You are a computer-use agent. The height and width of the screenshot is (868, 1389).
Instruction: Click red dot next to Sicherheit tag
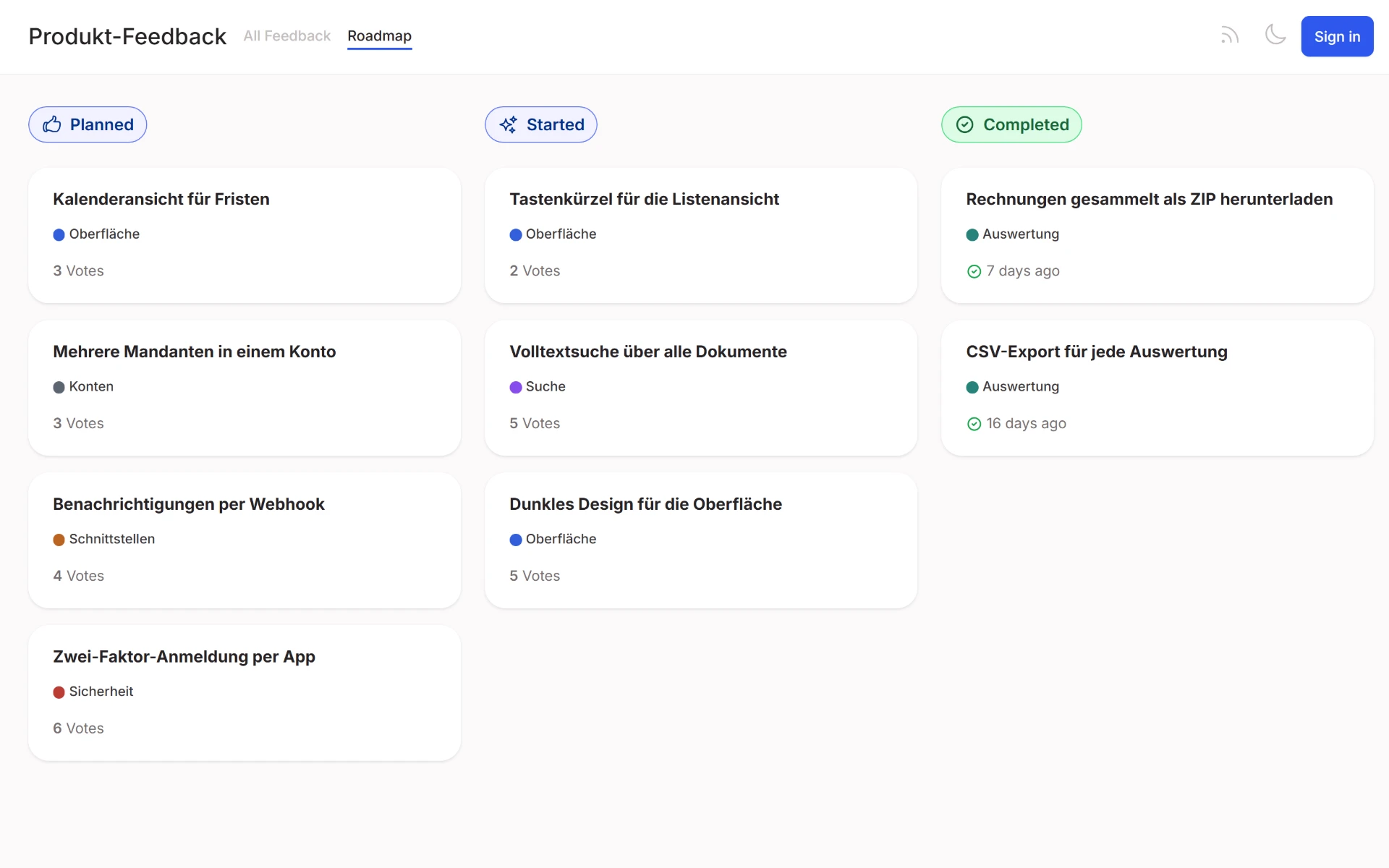click(59, 692)
